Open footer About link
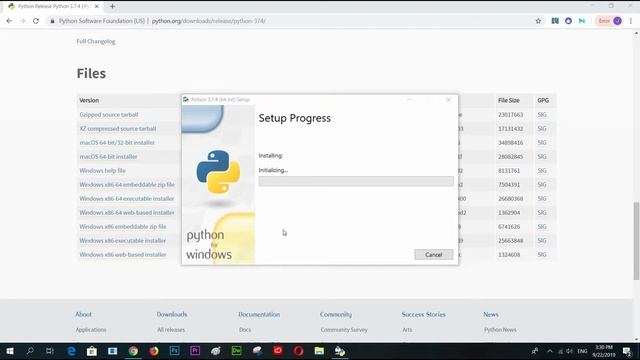This screenshot has width=640, height=360. click(x=83, y=314)
